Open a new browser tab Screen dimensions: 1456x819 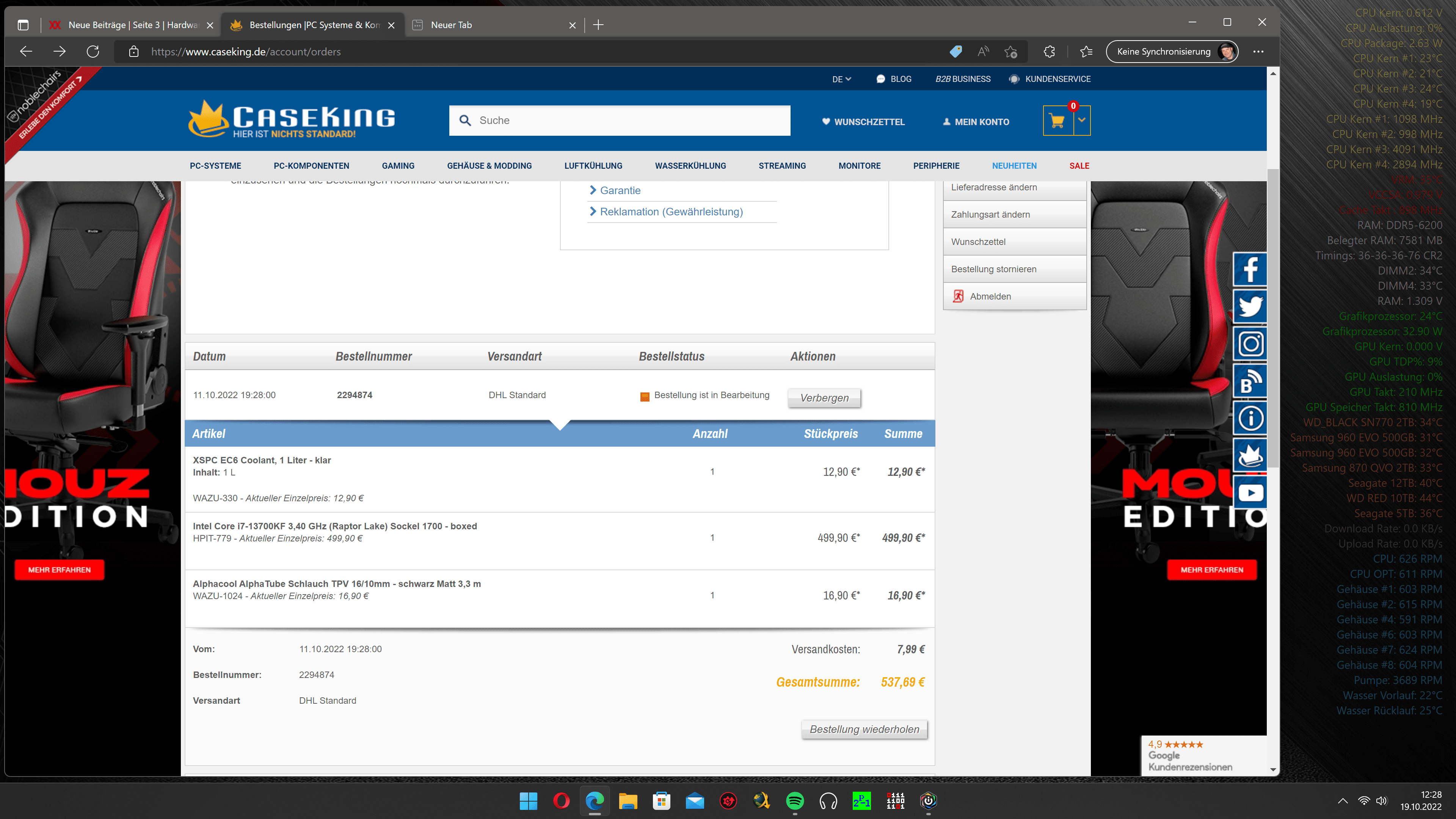(x=598, y=25)
